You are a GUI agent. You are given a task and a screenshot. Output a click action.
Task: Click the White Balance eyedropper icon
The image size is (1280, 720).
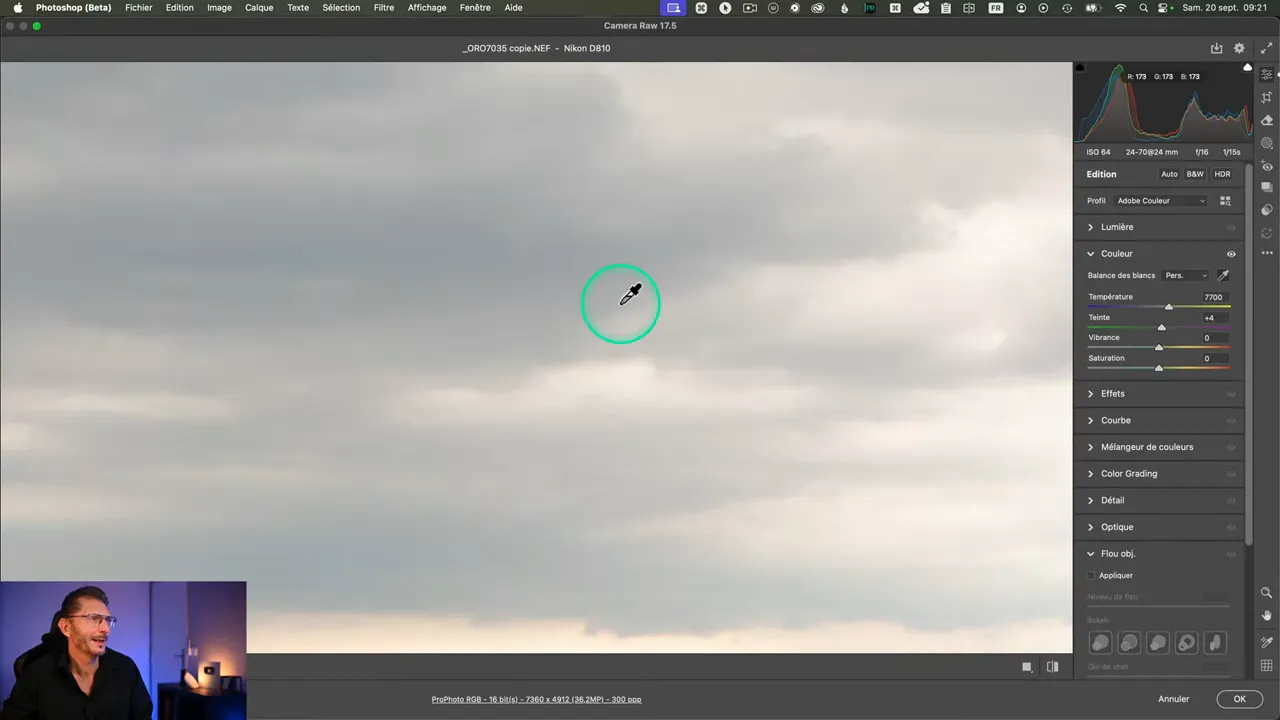1223,275
